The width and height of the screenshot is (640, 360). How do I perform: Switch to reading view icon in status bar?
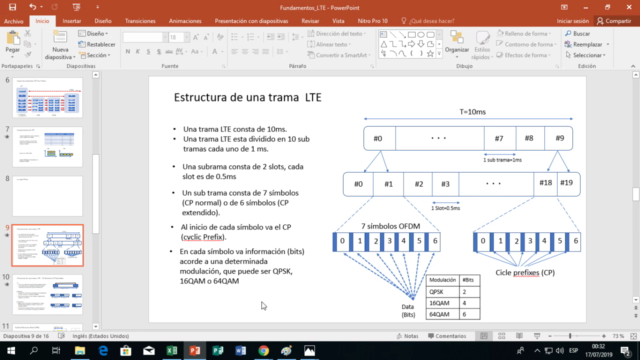point(519,336)
